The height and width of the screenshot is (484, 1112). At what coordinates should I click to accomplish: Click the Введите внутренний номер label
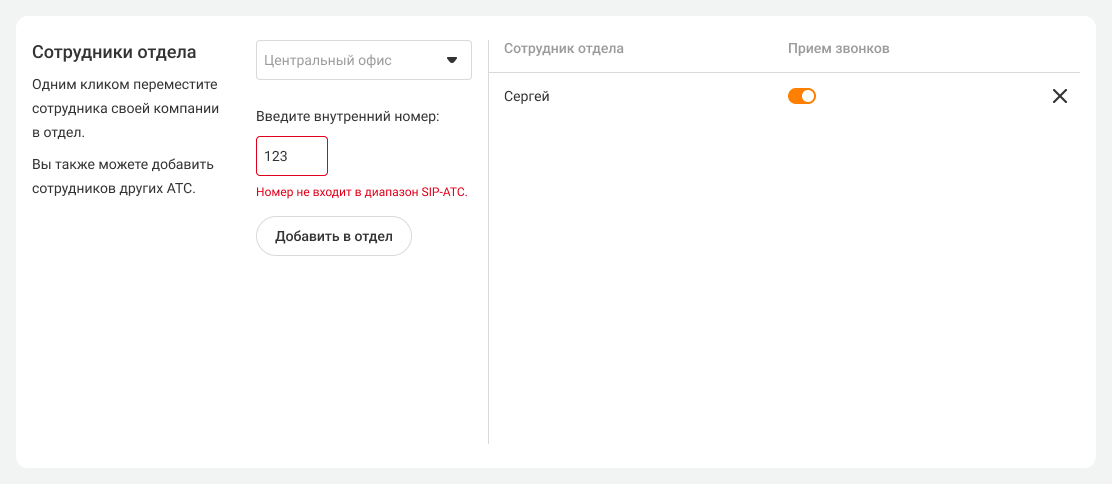click(348, 116)
